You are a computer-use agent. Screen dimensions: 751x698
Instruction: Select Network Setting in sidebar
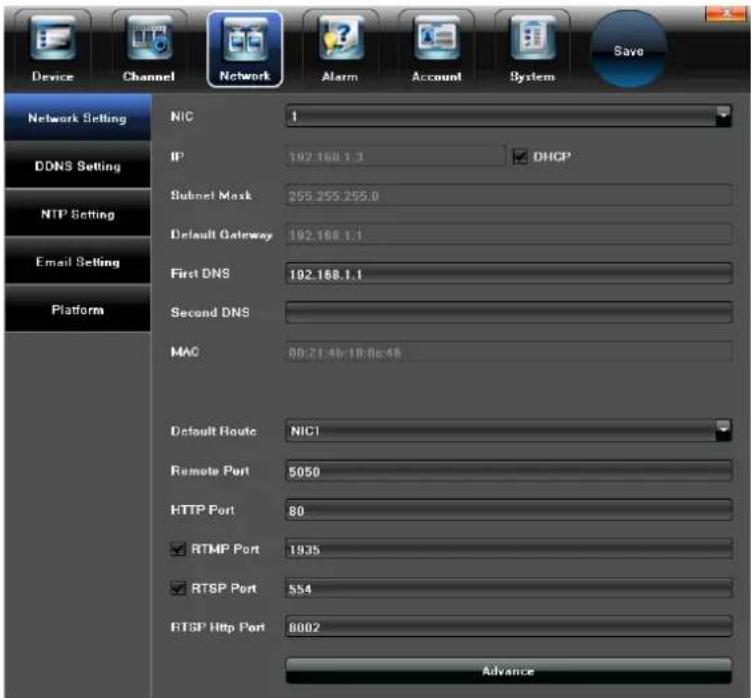[78, 117]
